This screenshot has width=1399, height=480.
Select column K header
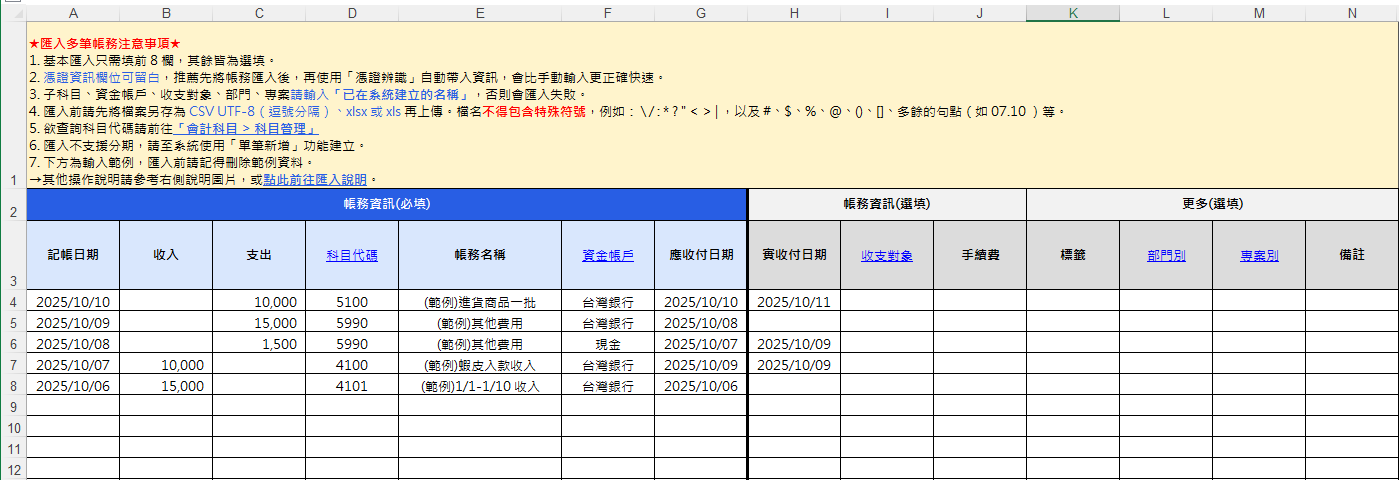pos(1072,13)
